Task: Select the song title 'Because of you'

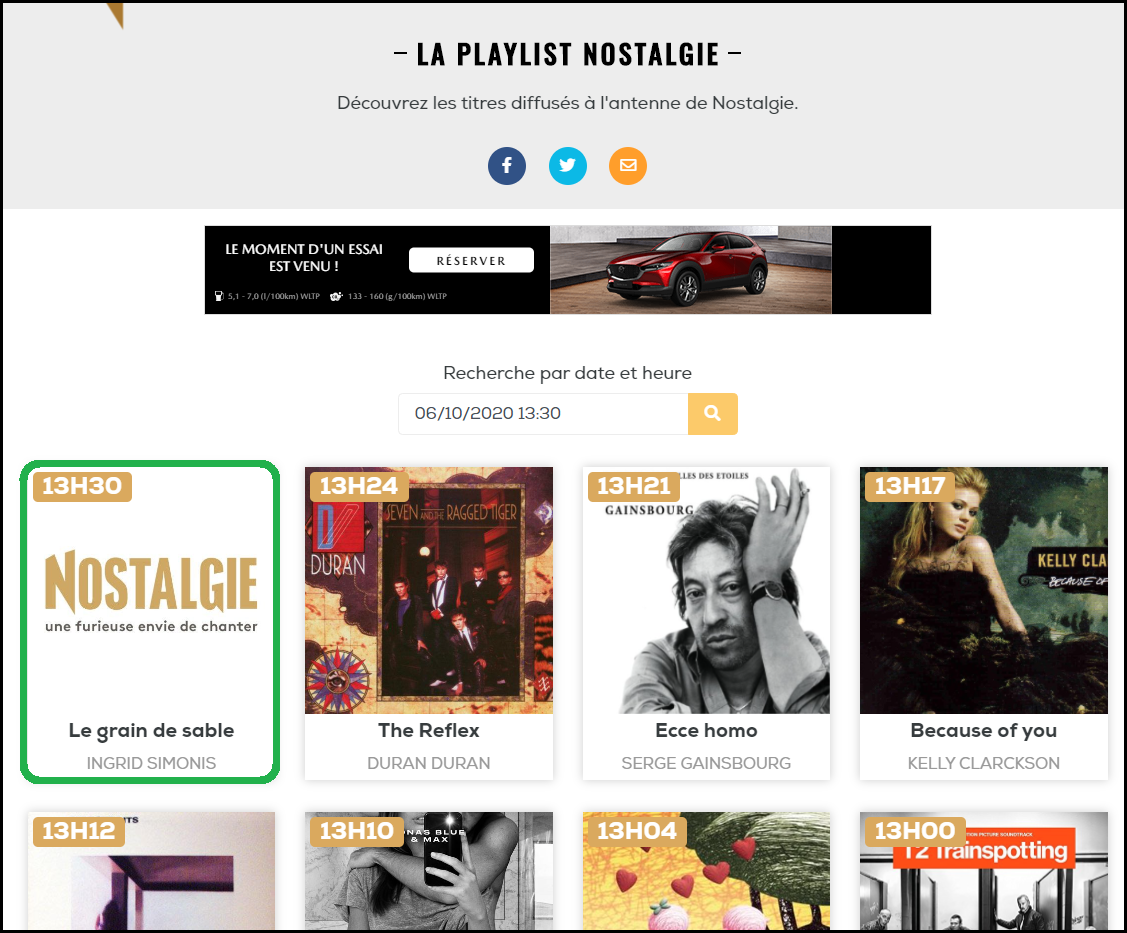Action: [x=984, y=730]
